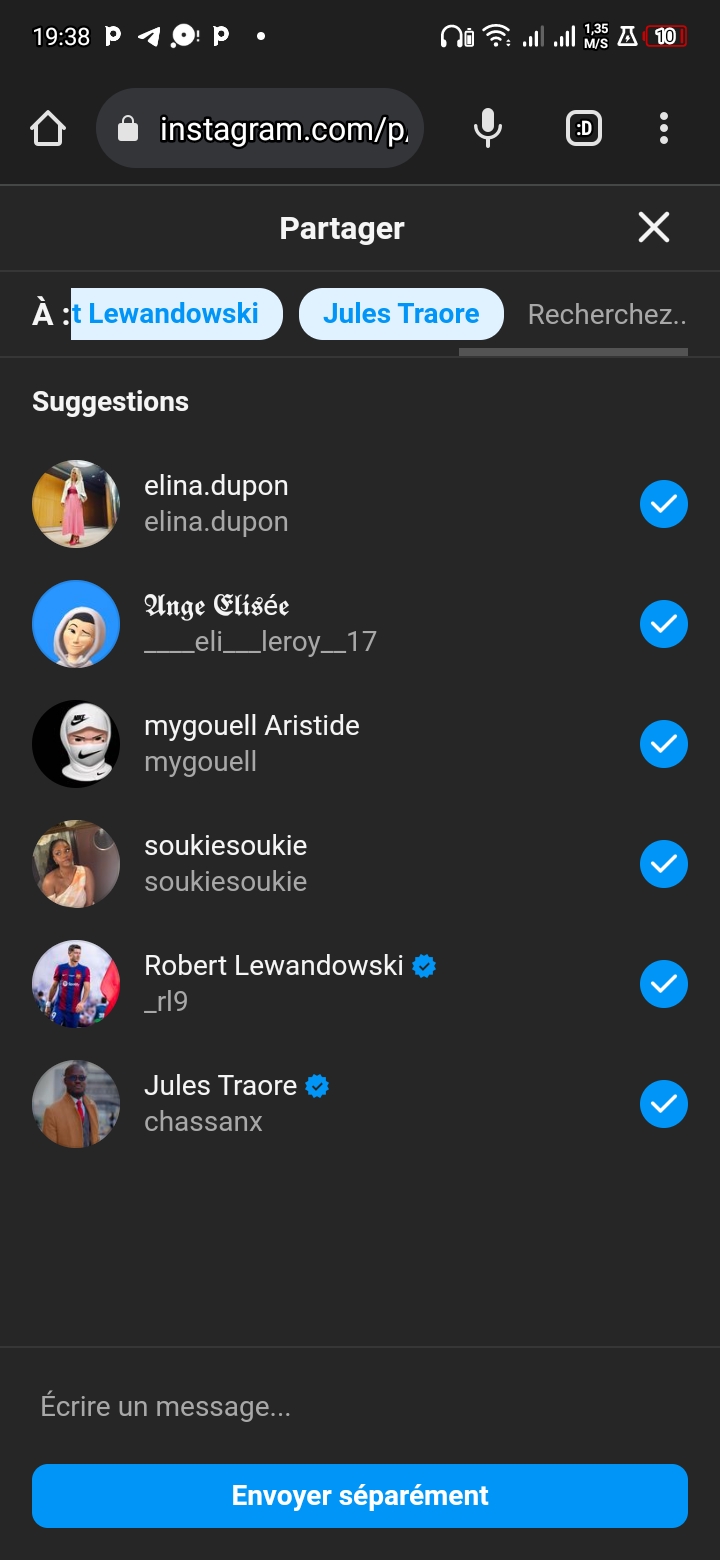Viewport: 720px width, 1560px height.
Task: Tap the Lewandowski recipient chip
Action: coord(177,314)
